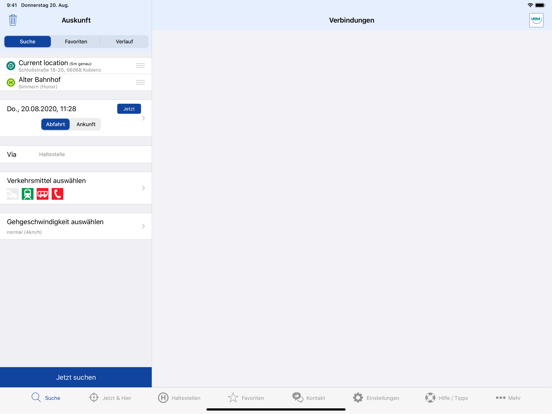Open Haltestellen label in bottom bar
Image resolution: width=552 pixels, height=414 pixels.
pos(186,398)
